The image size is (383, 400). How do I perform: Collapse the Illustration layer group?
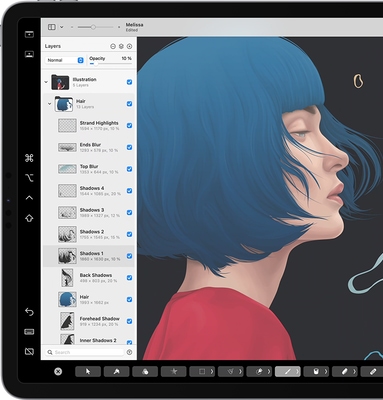tap(46, 82)
